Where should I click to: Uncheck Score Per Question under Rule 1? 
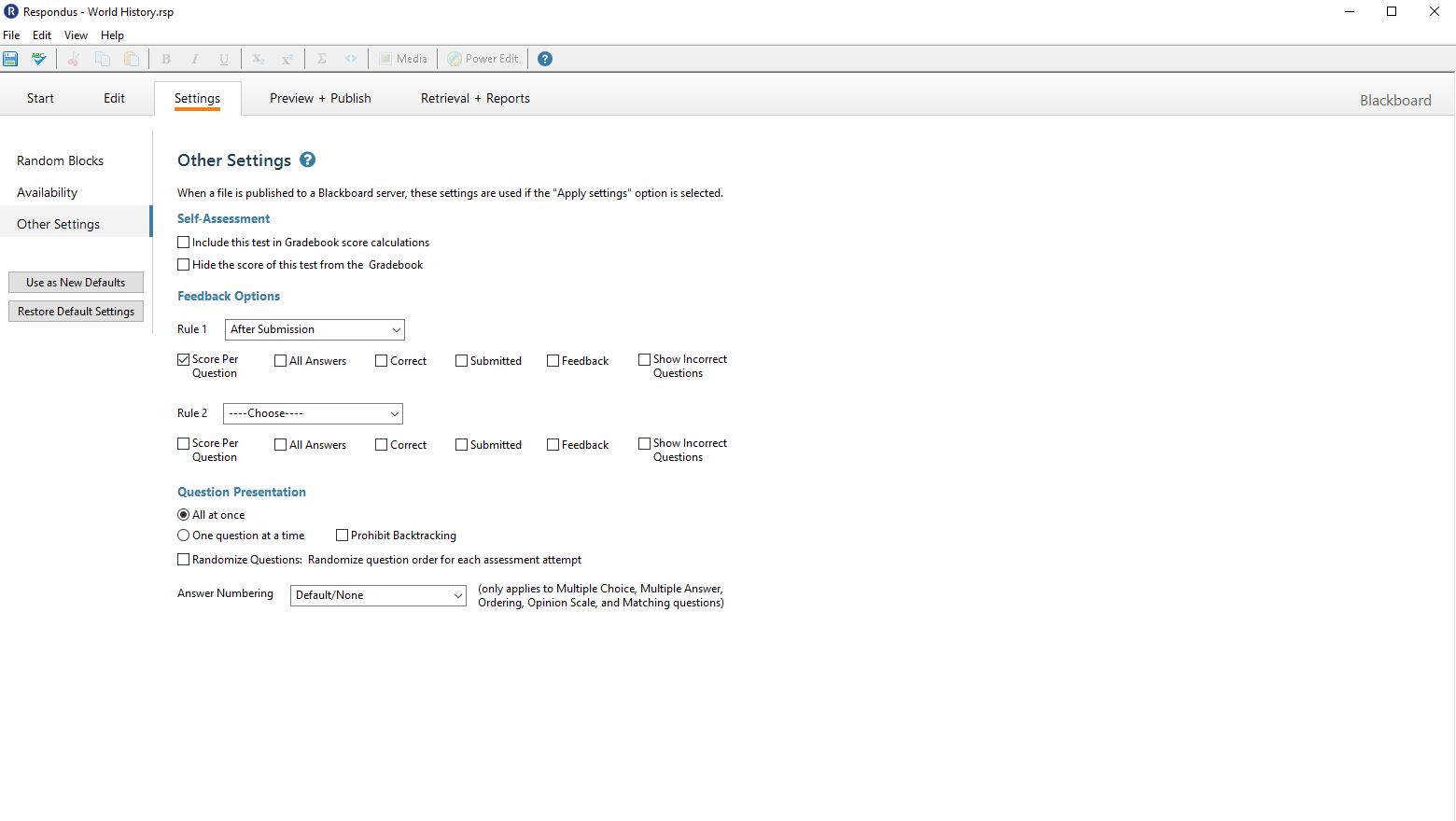(x=184, y=359)
